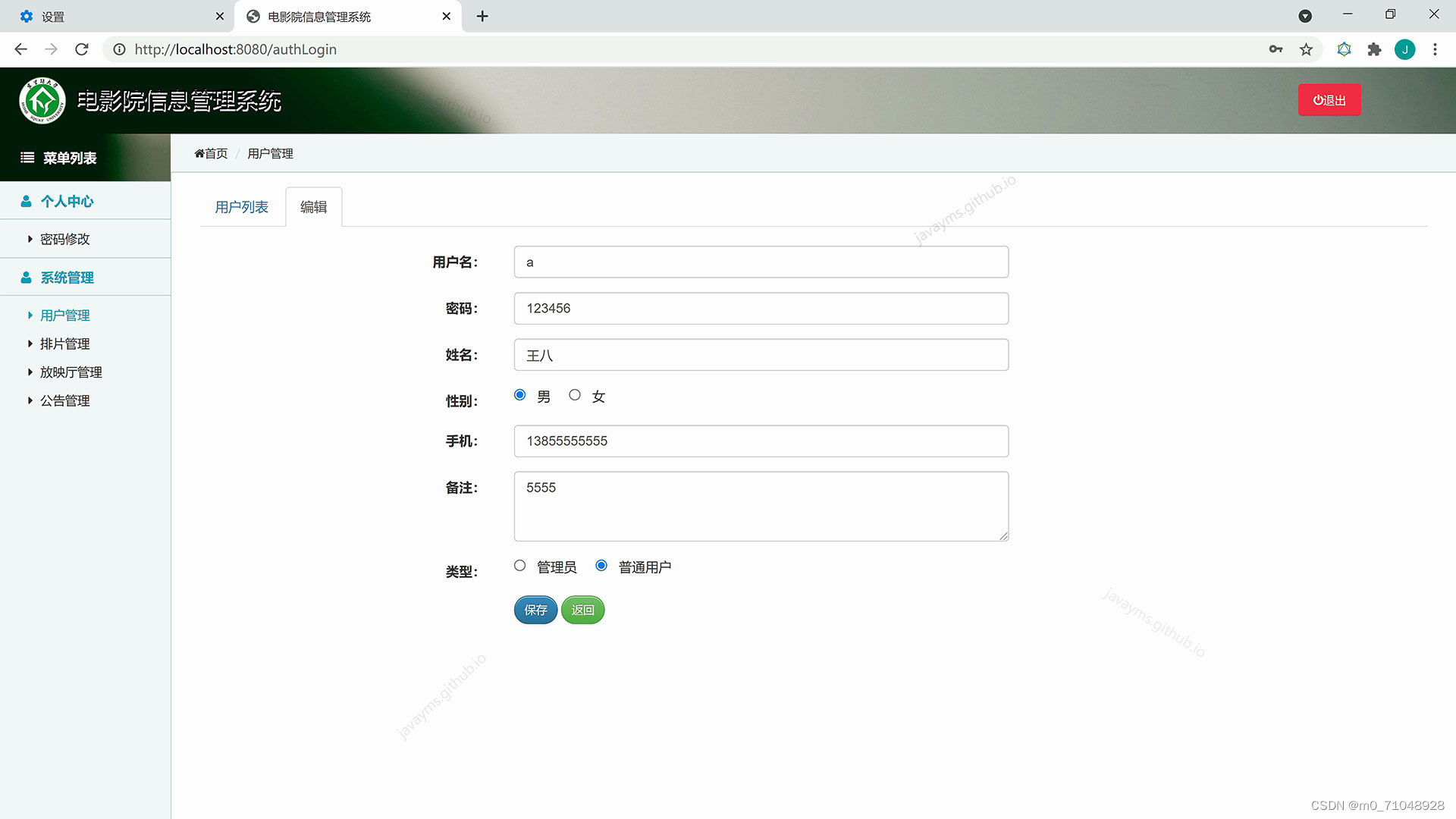Open 用户管理 sidebar item

pos(64,315)
